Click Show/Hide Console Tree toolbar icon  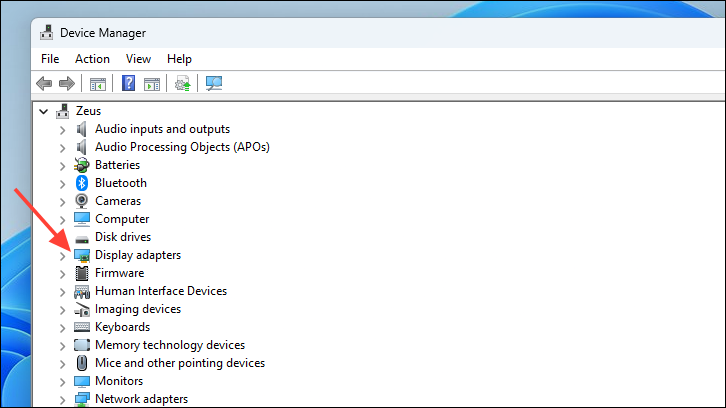click(x=98, y=84)
